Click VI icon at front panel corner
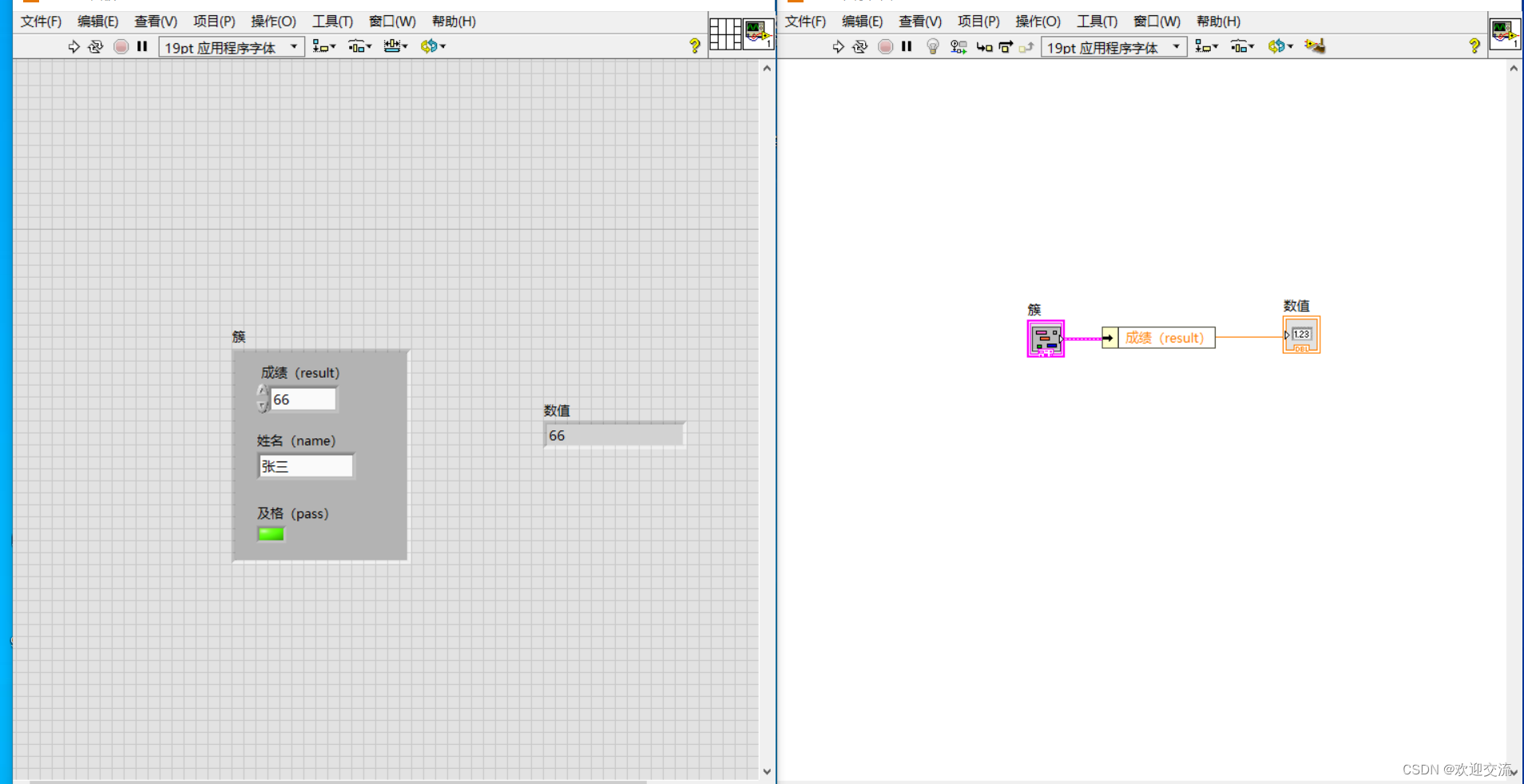Viewport: 1524px width, 784px height. [x=758, y=34]
